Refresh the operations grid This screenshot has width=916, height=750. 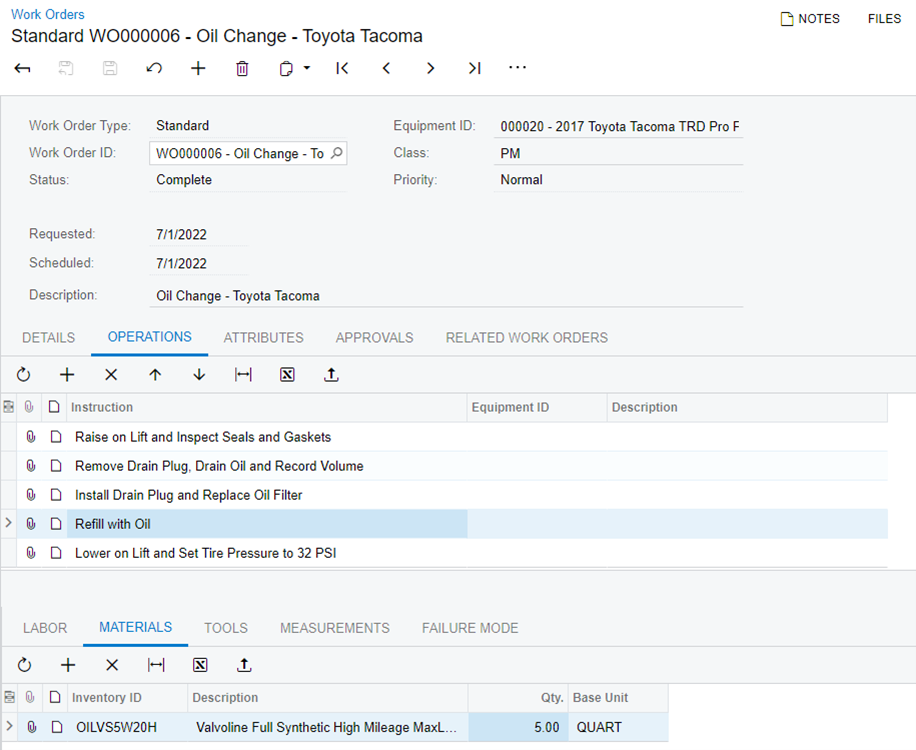click(23, 374)
